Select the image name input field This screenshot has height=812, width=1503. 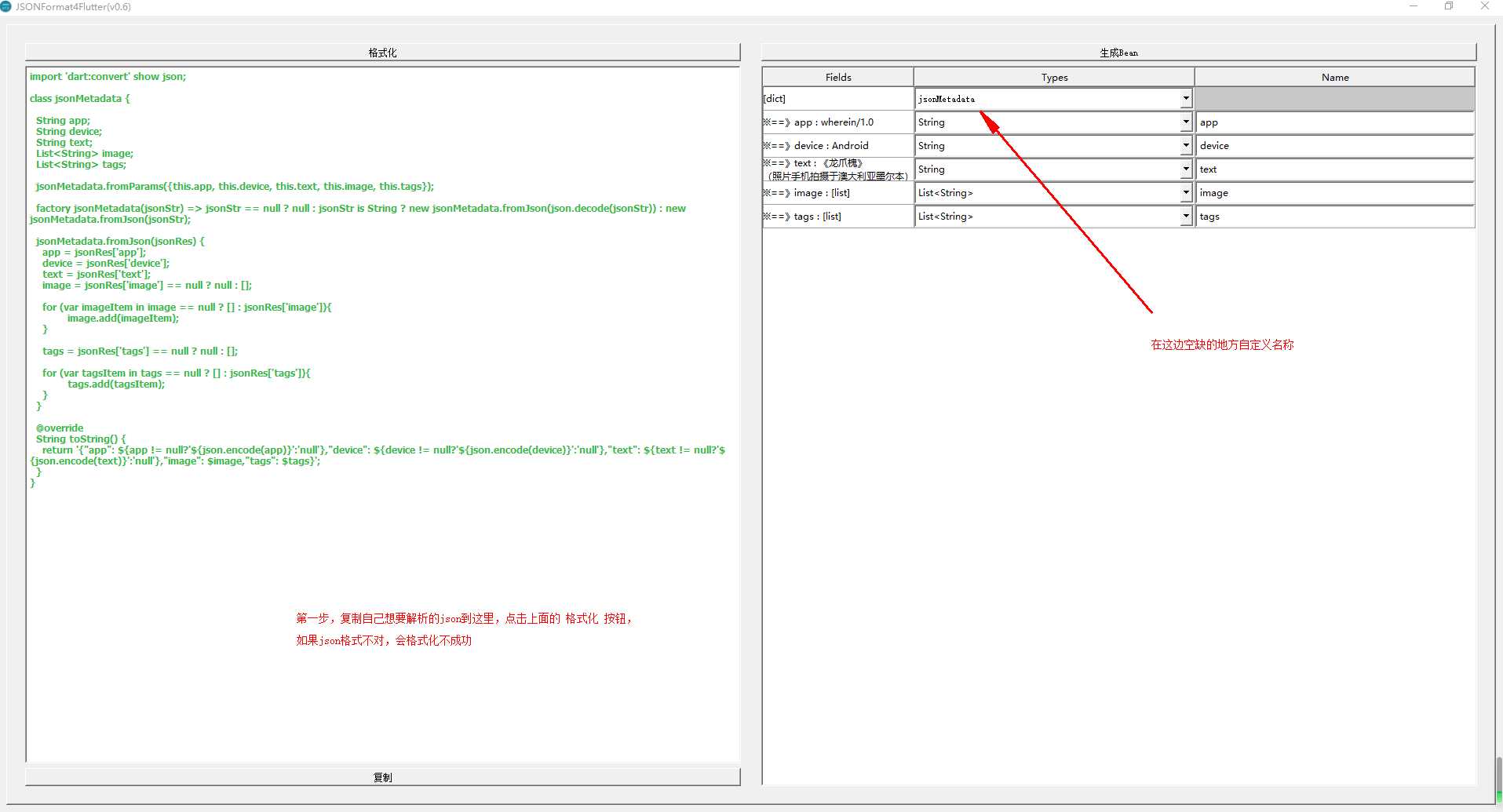point(1334,193)
